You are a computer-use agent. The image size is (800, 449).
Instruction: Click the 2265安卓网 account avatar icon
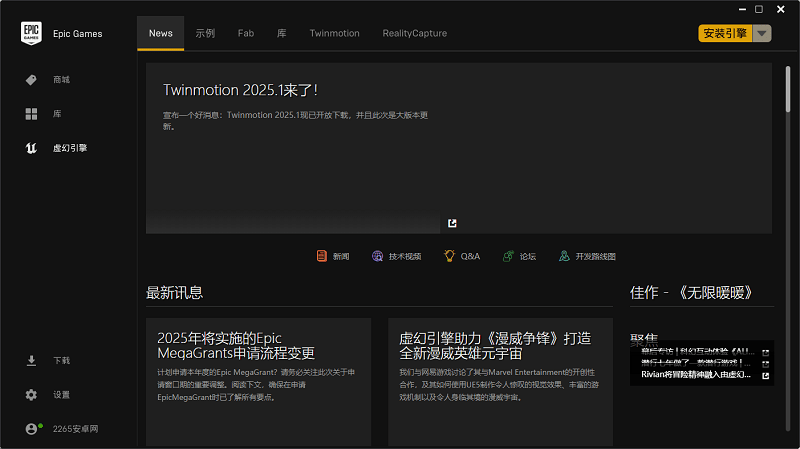pyautogui.click(x=32, y=429)
